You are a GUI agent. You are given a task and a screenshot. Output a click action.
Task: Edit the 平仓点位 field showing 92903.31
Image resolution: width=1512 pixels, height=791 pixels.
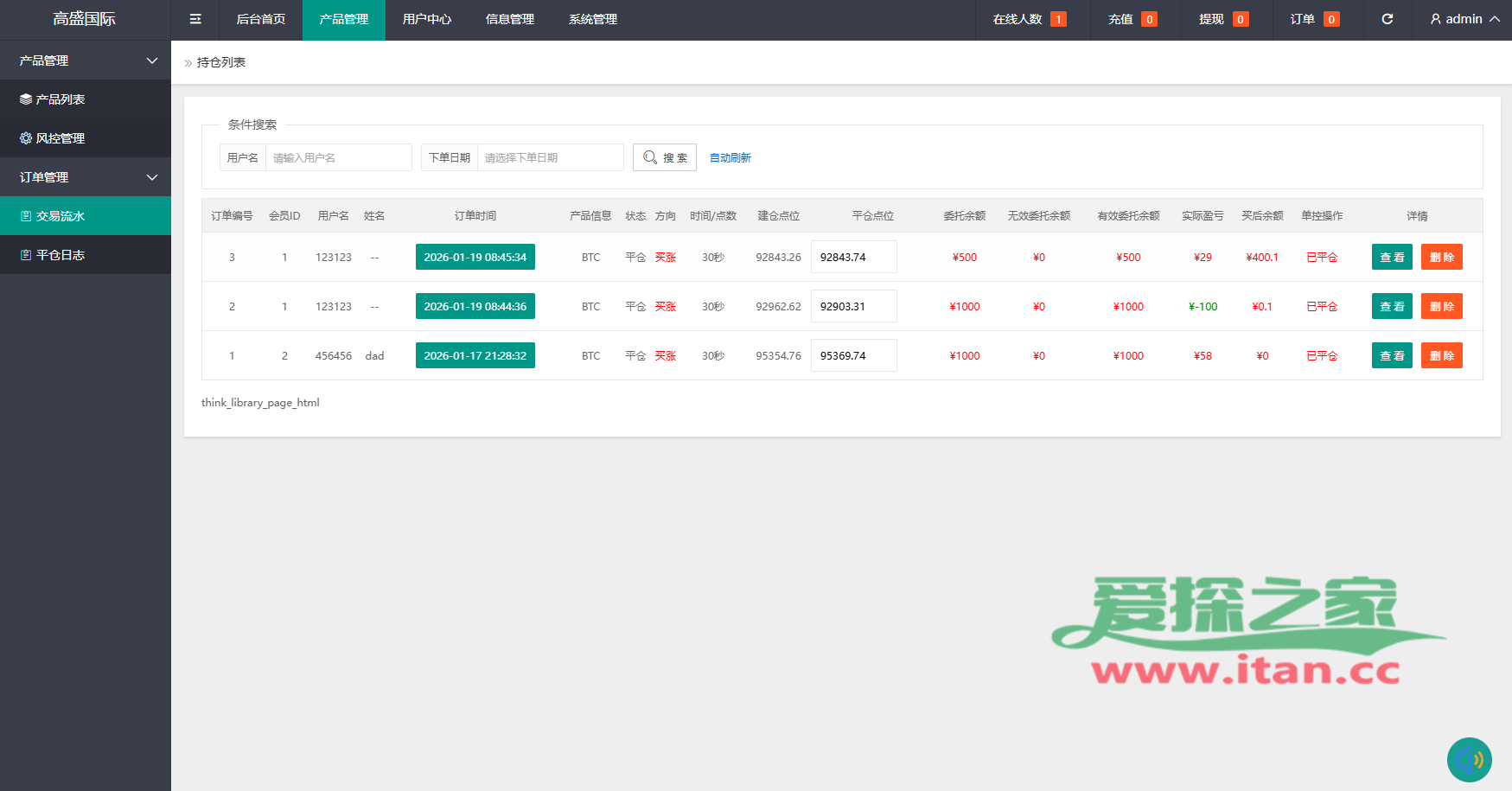point(853,306)
